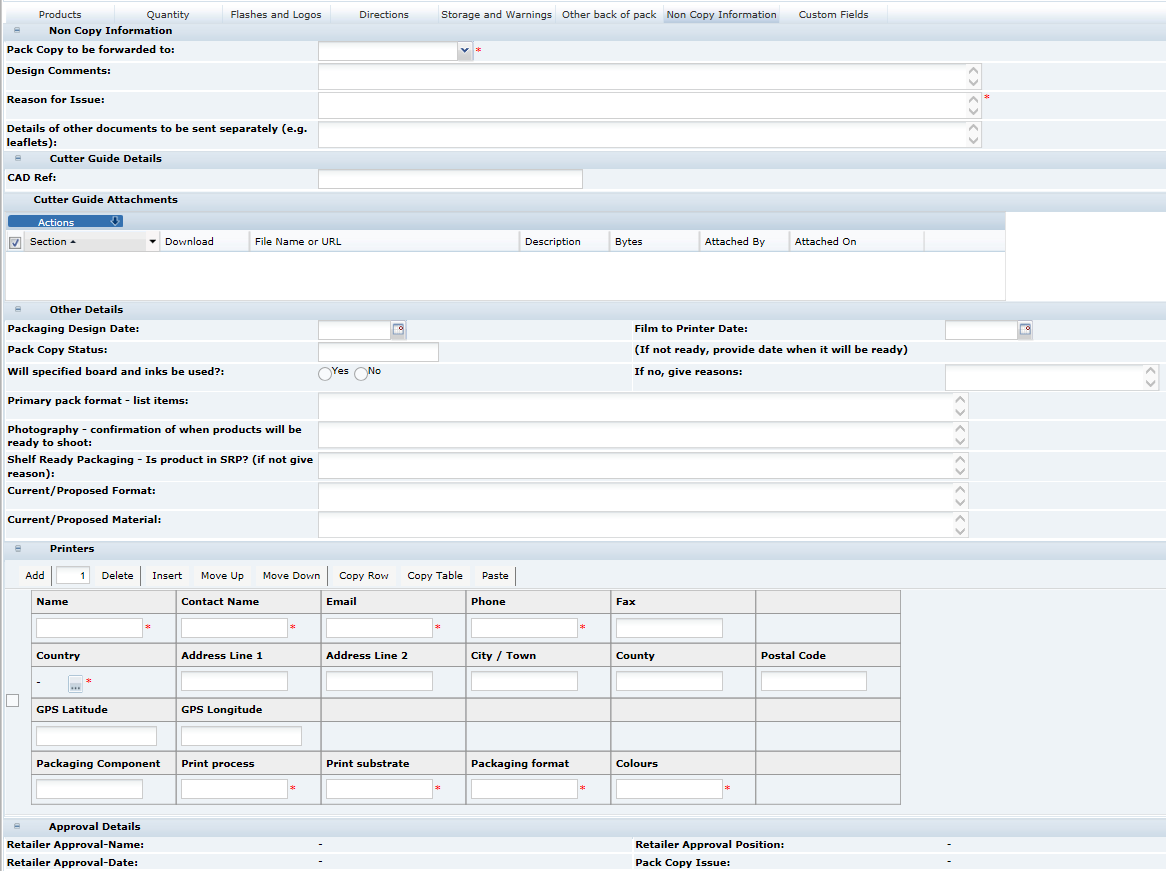Select No for specified board and inks

coord(361,373)
